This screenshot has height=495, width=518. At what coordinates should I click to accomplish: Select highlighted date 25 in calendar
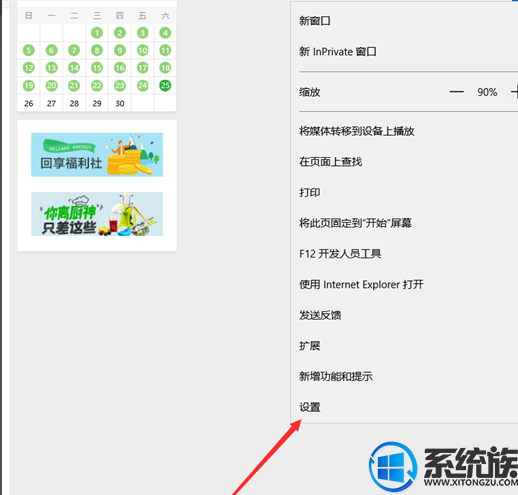(x=165, y=86)
